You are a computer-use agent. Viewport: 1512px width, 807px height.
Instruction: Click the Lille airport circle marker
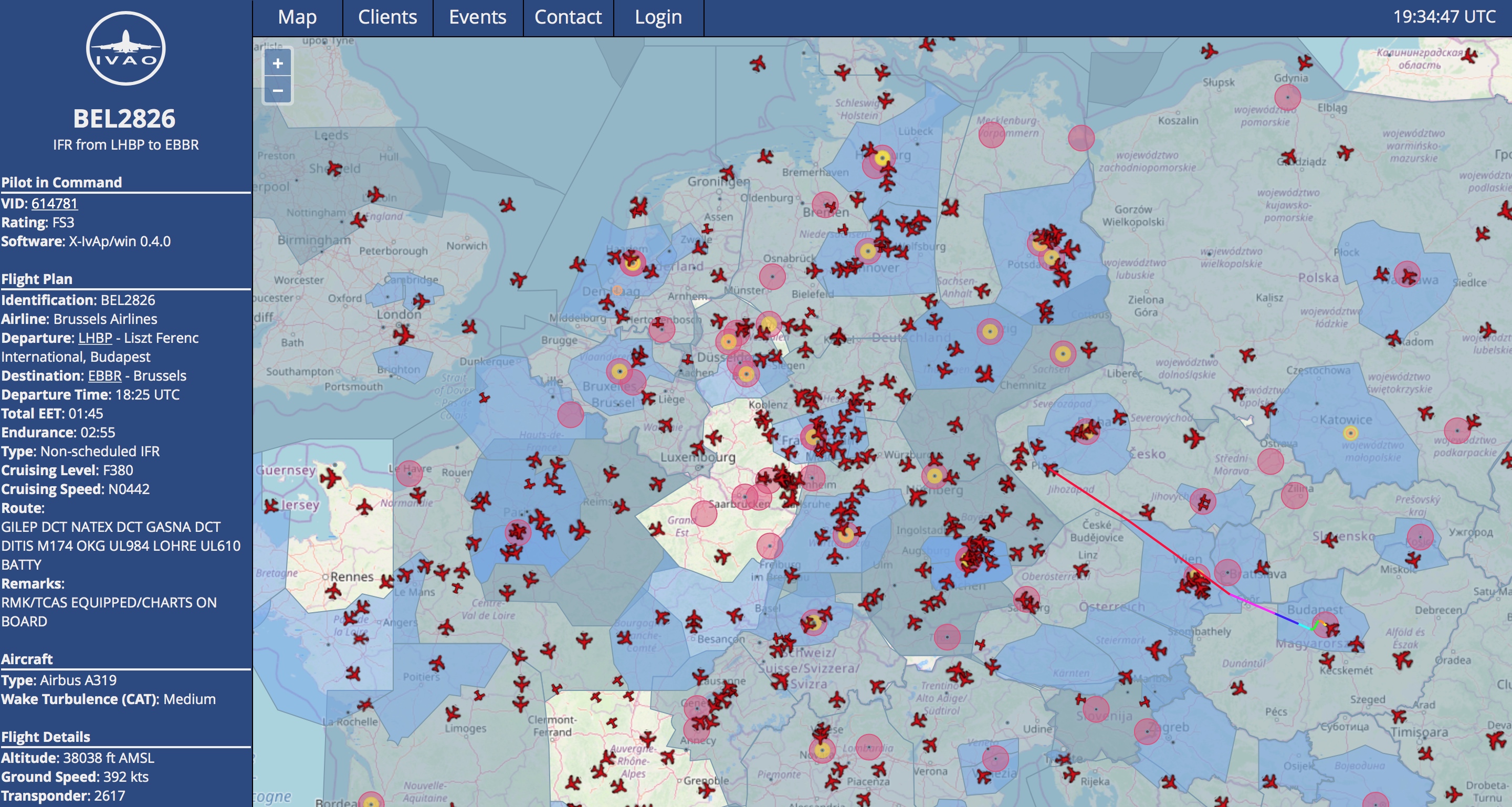pyautogui.click(x=571, y=414)
